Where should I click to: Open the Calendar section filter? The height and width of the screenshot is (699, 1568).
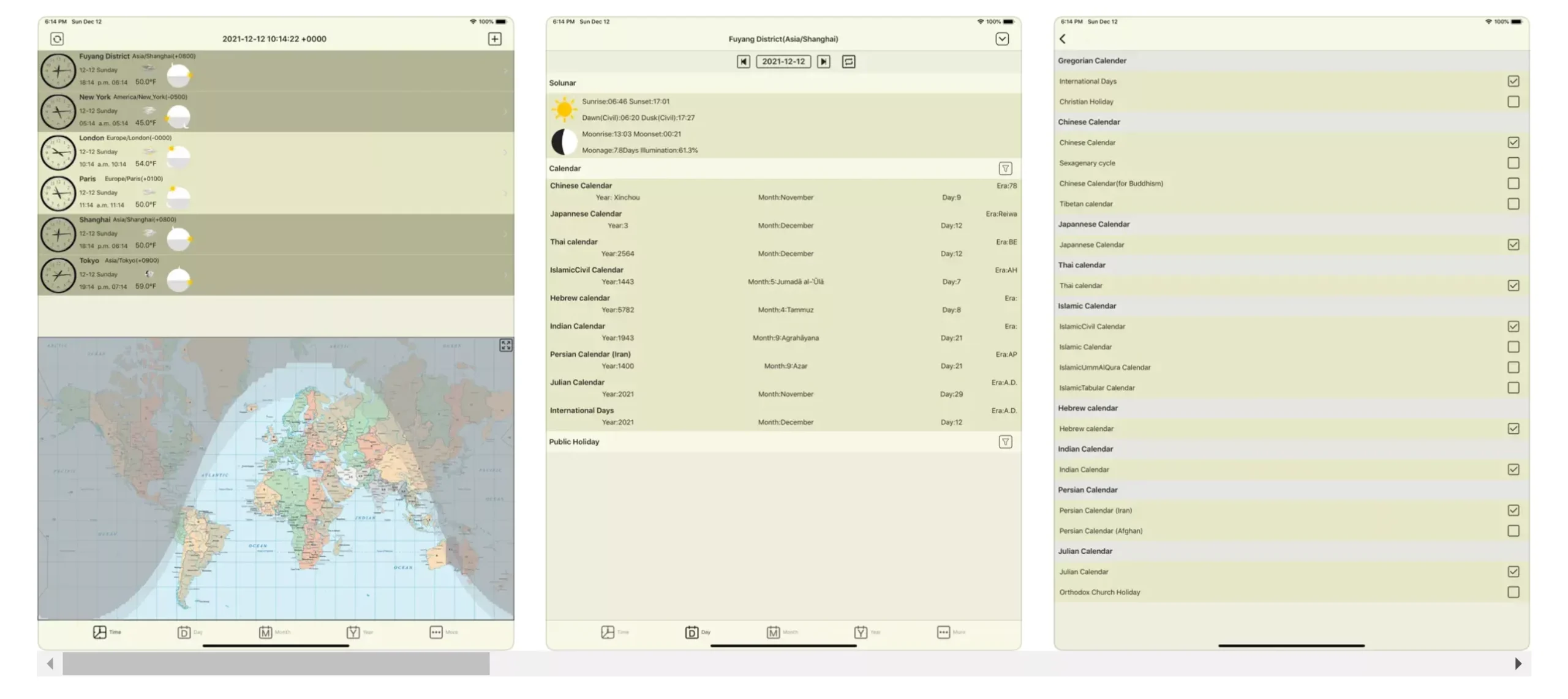coord(1005,168)
